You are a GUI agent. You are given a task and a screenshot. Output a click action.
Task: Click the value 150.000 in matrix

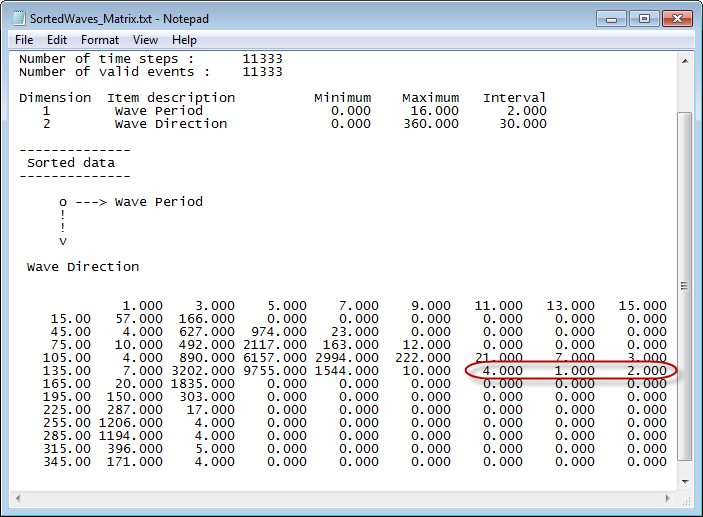(135, 397)
